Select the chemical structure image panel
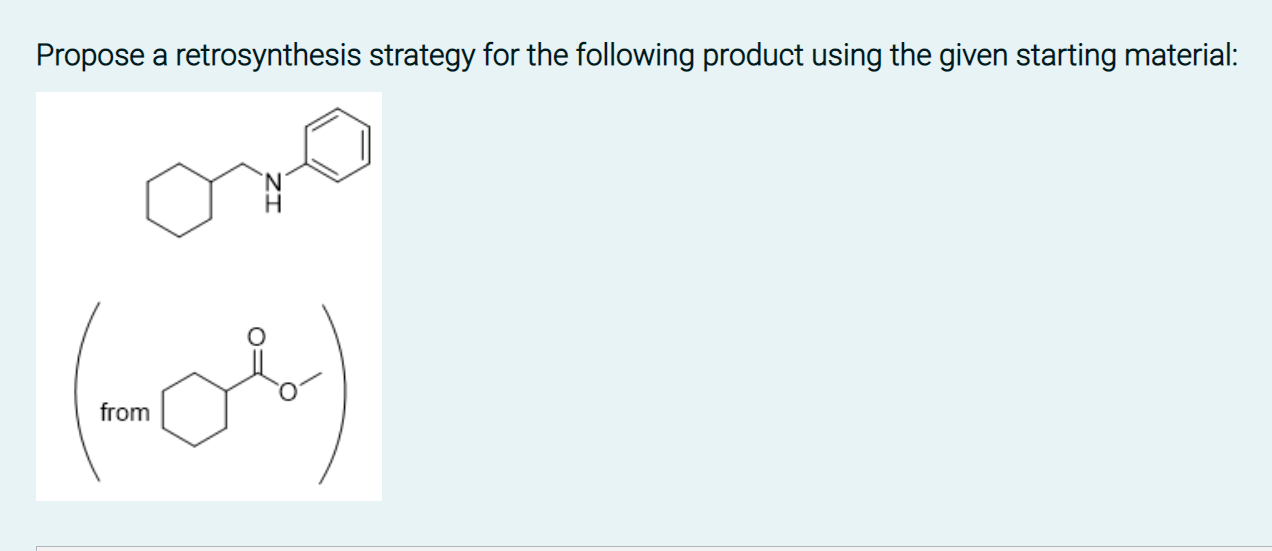Screen dimensions: 1272x551 pyautogui.click(x=209, y=296)
